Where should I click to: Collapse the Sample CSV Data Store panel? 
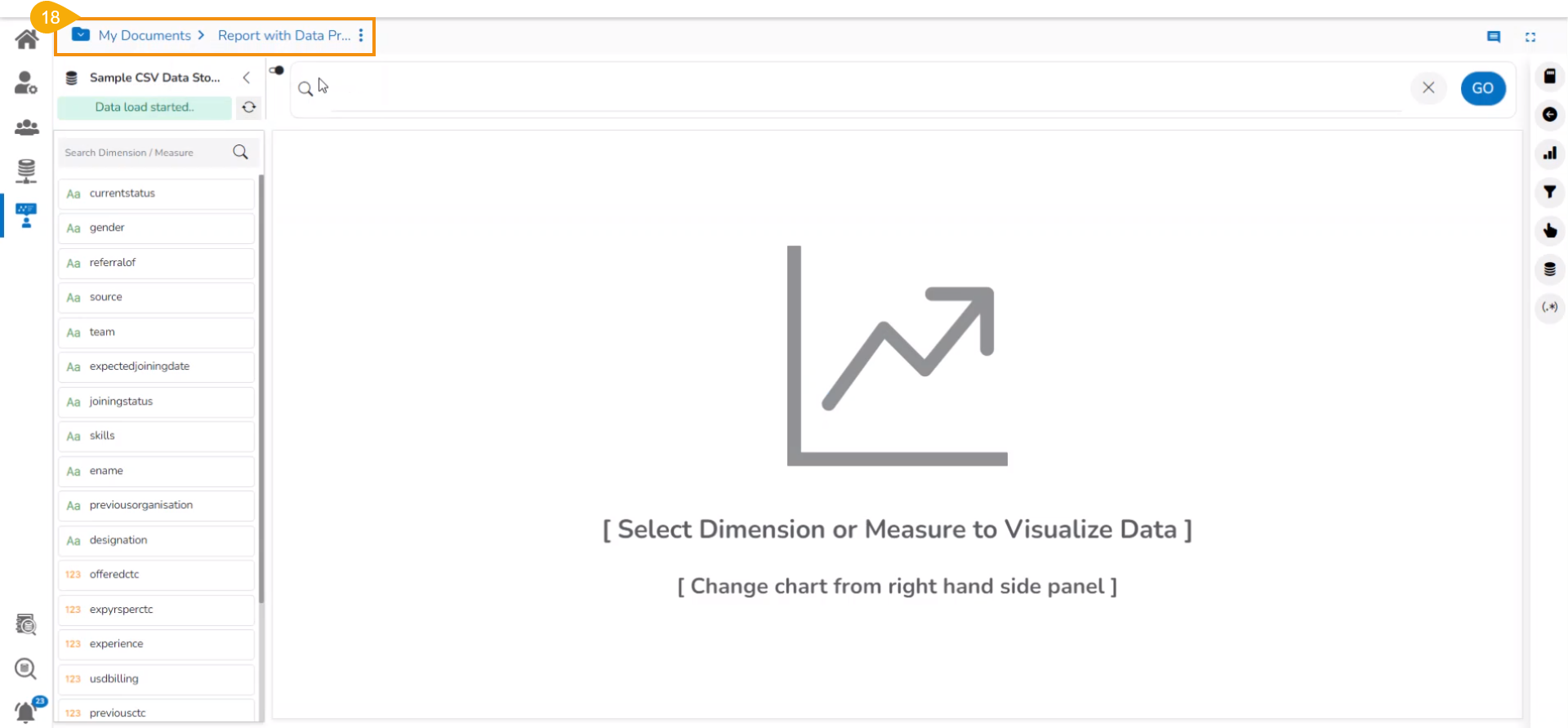point(246,78)
